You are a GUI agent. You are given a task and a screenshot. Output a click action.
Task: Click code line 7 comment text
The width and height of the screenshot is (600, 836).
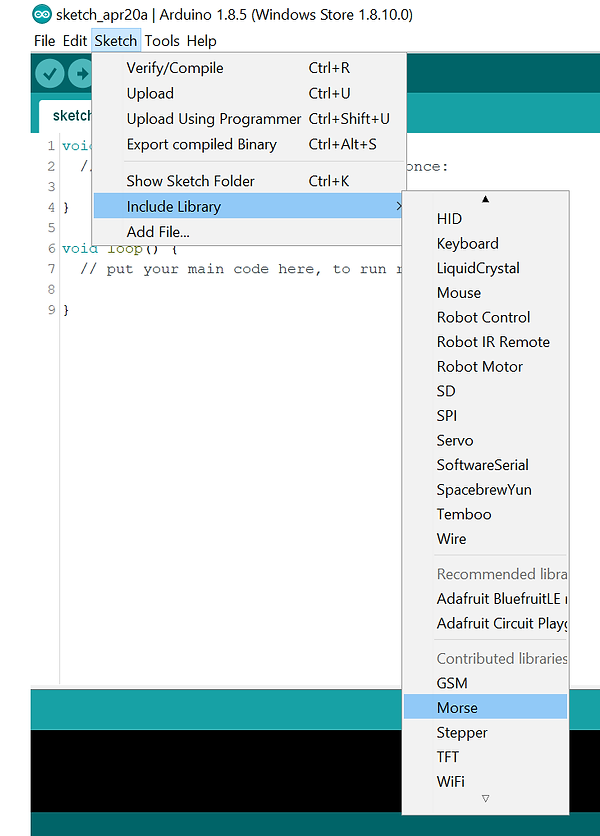point(241,269)
